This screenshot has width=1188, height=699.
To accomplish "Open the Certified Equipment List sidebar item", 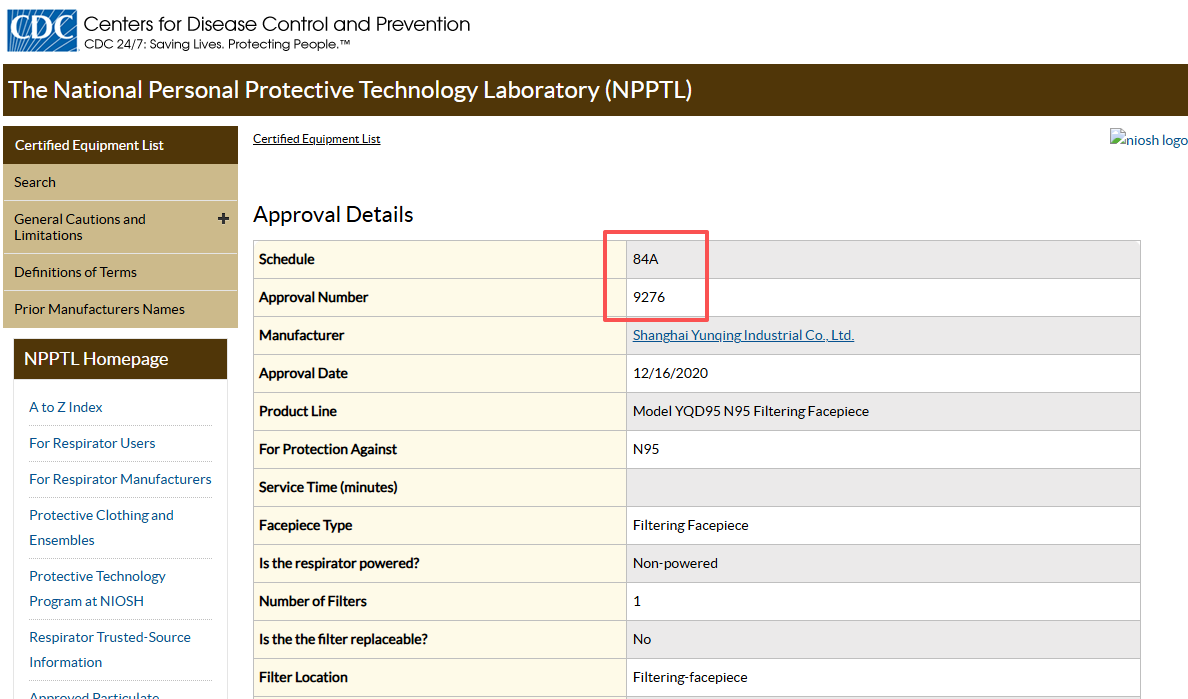I will point(120,145).
